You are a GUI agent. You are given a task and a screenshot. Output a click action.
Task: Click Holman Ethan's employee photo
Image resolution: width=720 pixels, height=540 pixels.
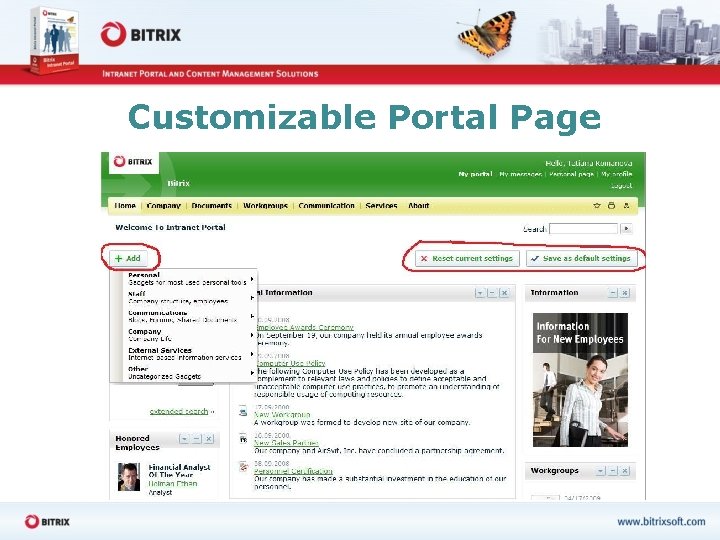pos(129,477)
